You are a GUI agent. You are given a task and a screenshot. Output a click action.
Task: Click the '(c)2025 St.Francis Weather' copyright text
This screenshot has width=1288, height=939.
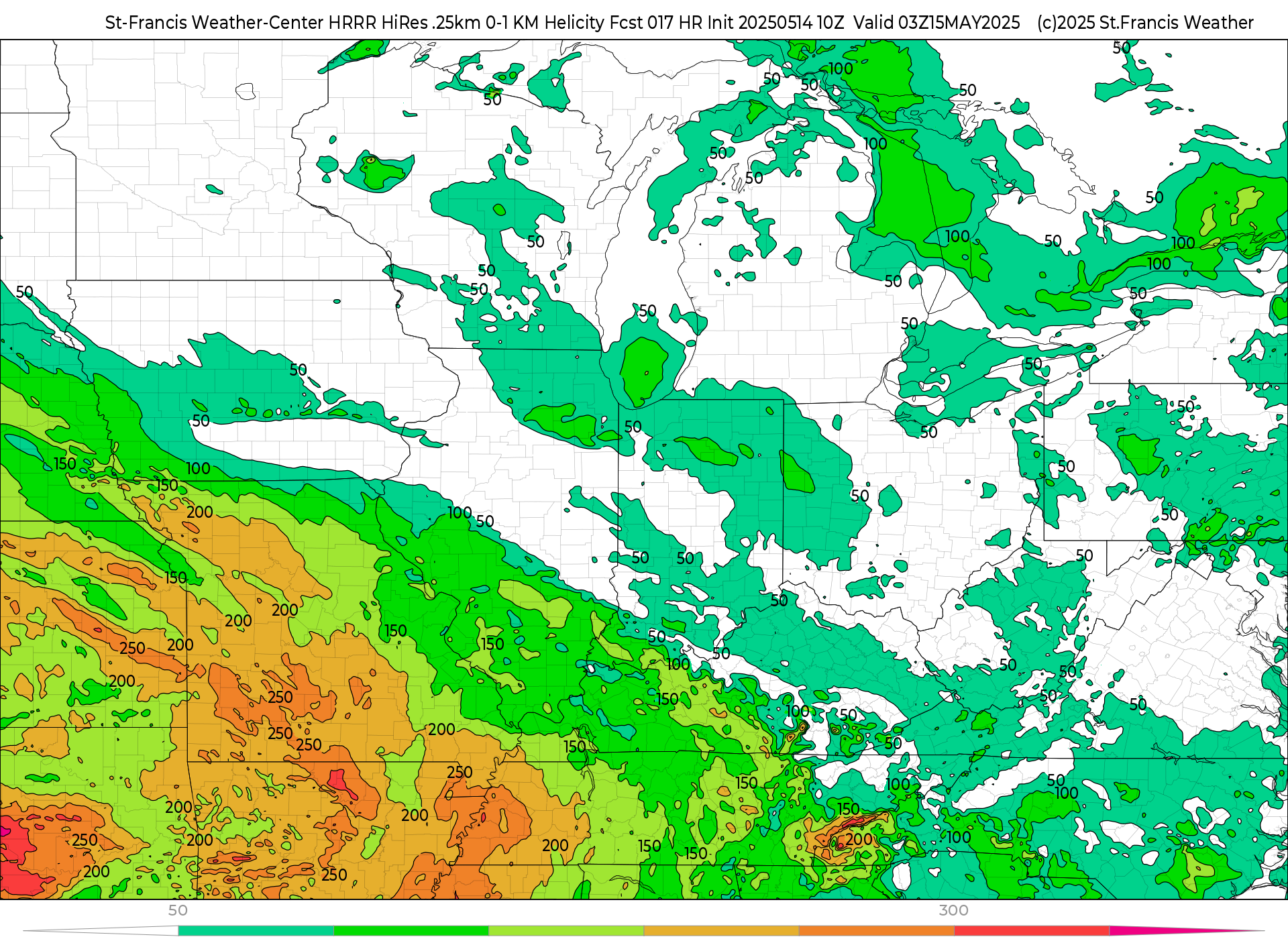coord(1145,23)
